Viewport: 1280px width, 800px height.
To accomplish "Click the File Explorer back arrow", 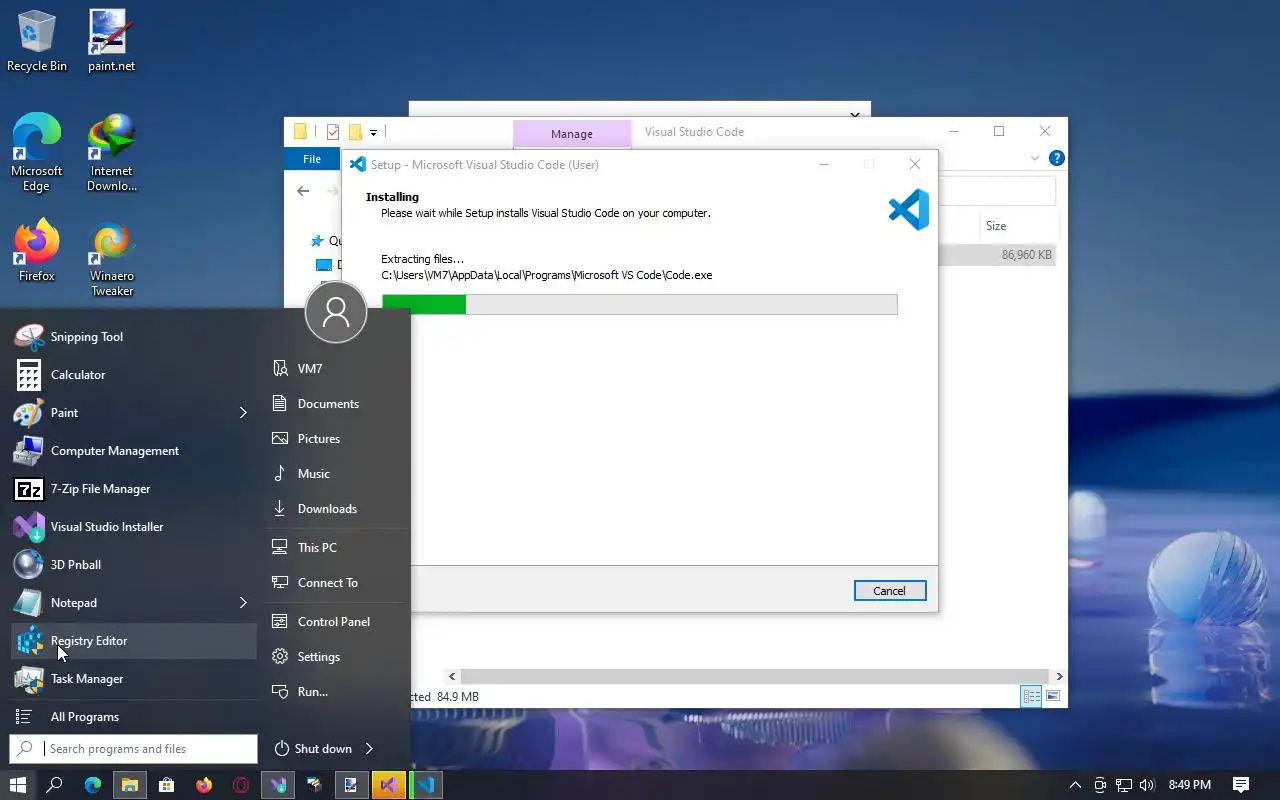I will 304,190.
